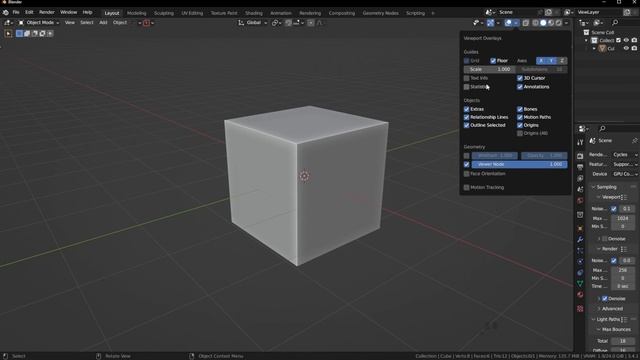Switch to wireframe viewport shading
Image resolution: width=640 pixels, height=360 pixels.
click(x=536, y=23)
